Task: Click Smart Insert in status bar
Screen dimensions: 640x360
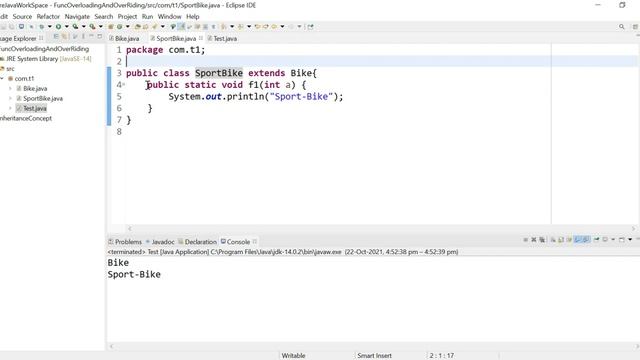Action: click(374, 356)
